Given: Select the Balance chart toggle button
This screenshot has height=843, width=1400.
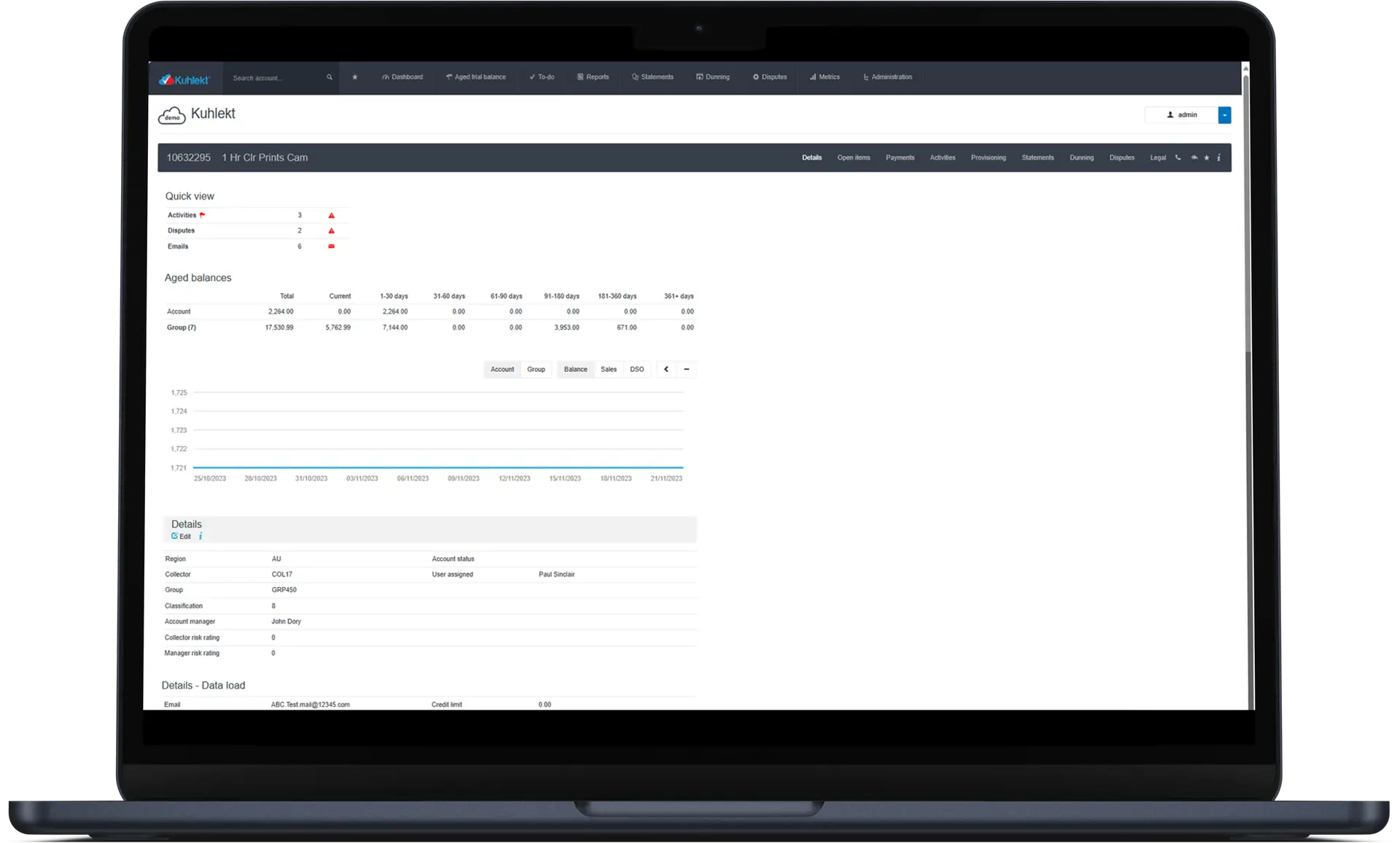Looking at the screenshot, I should [x=575, y=369].
